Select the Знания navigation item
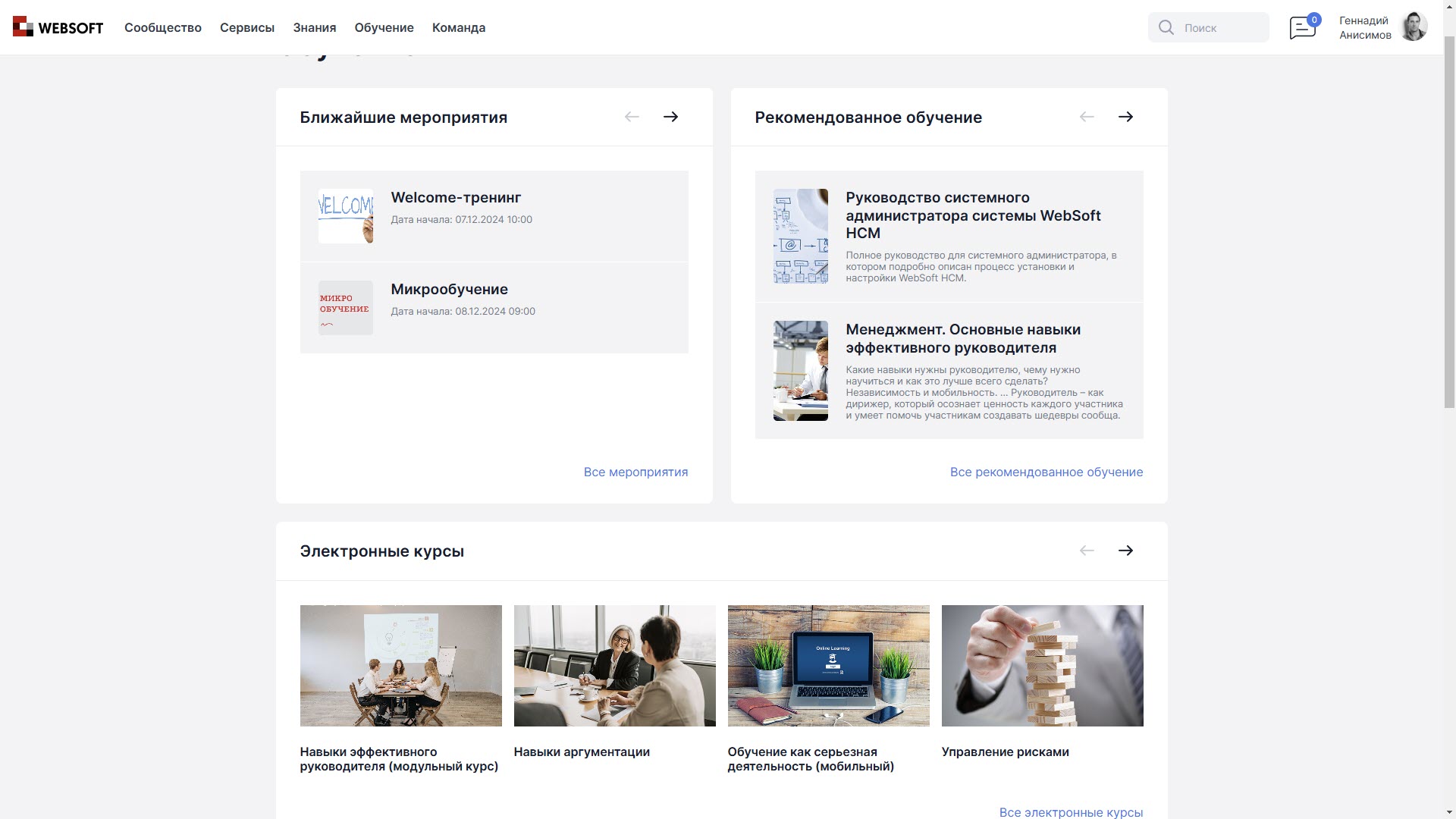The width and height of the screenshot is (1456, 819). tap(314, 27)
